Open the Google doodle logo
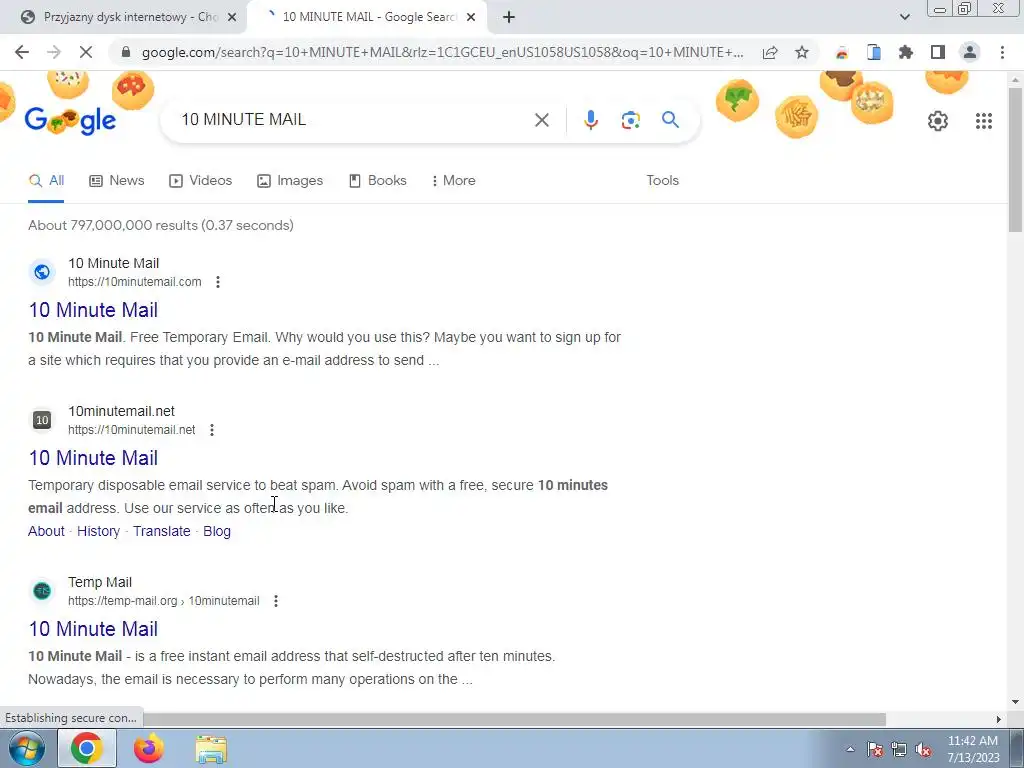 tap(71, 120)
